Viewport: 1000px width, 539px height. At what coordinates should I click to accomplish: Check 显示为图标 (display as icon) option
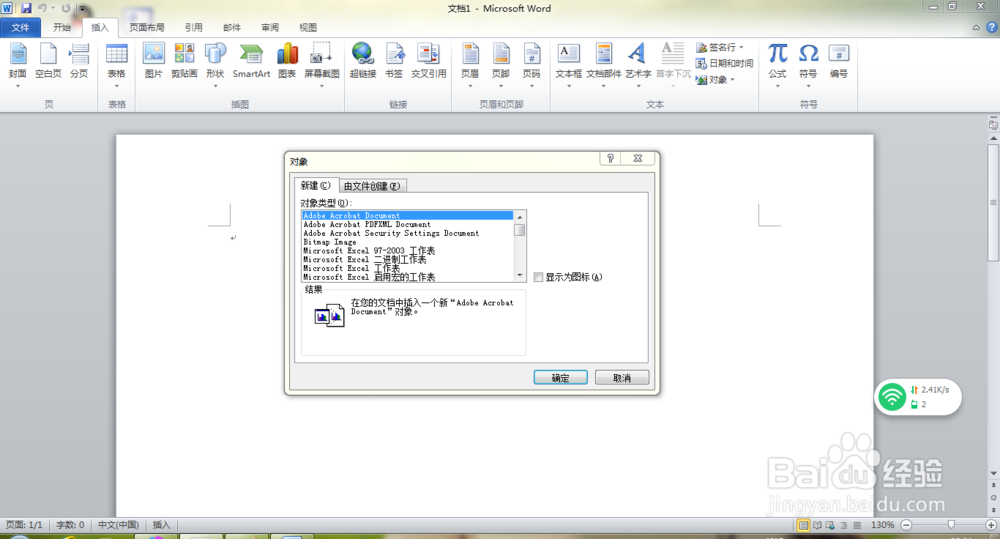(x=539, y=277)
